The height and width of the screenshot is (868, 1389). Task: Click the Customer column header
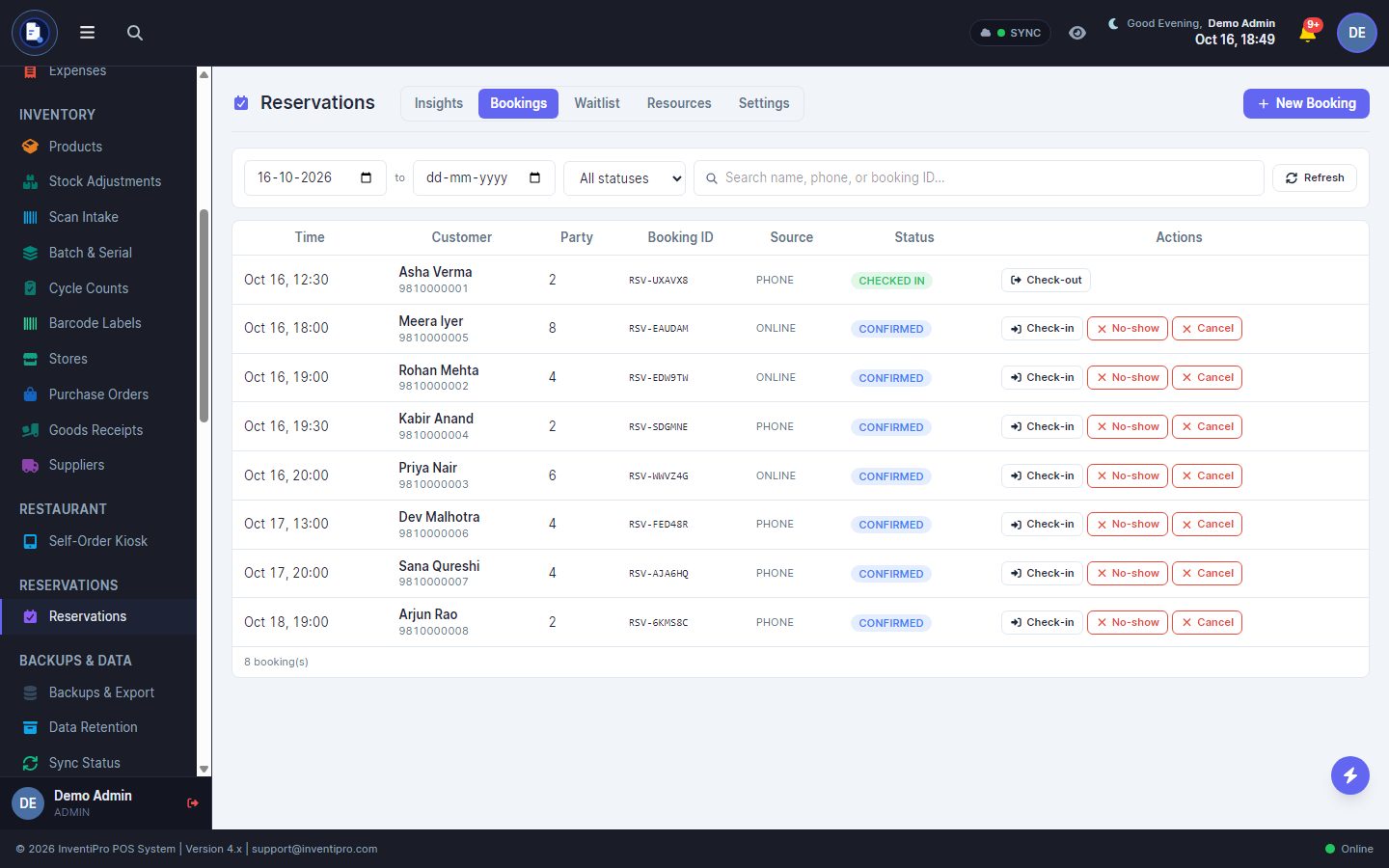[x=461, y=237]
